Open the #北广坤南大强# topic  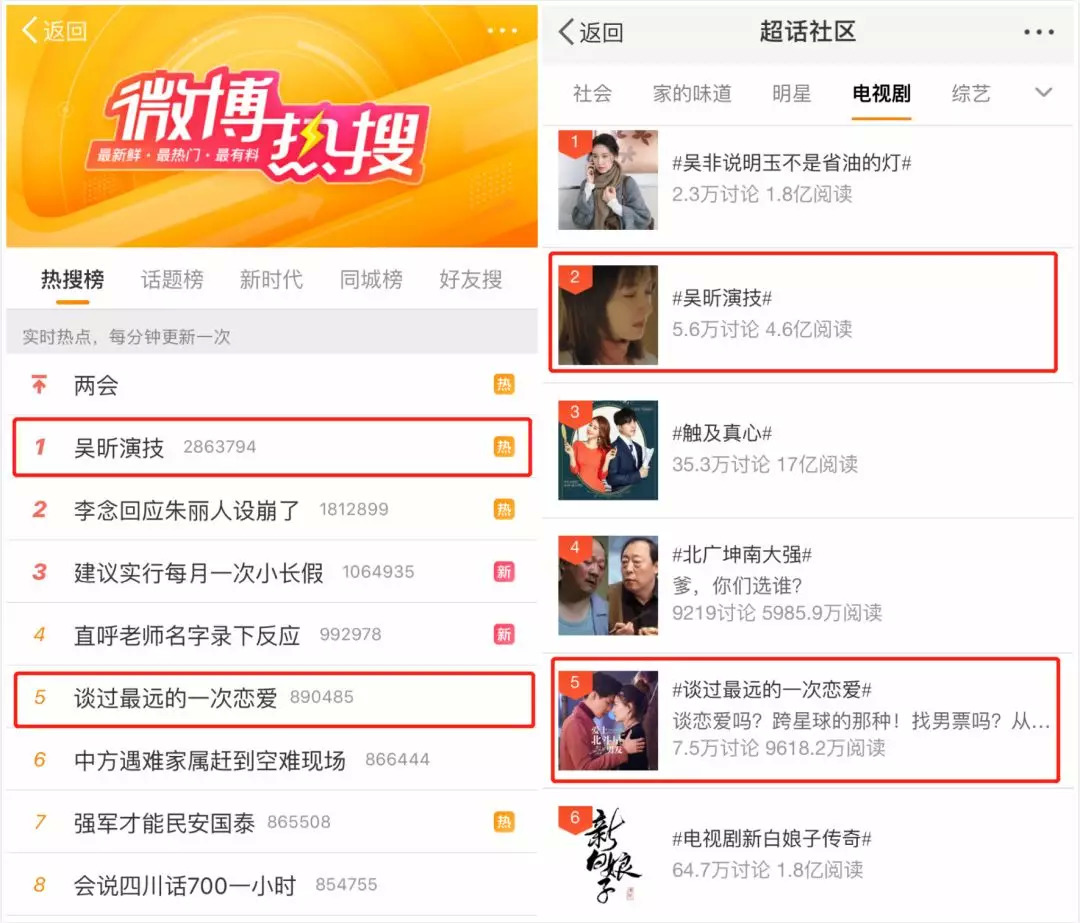tap(807, 585)
